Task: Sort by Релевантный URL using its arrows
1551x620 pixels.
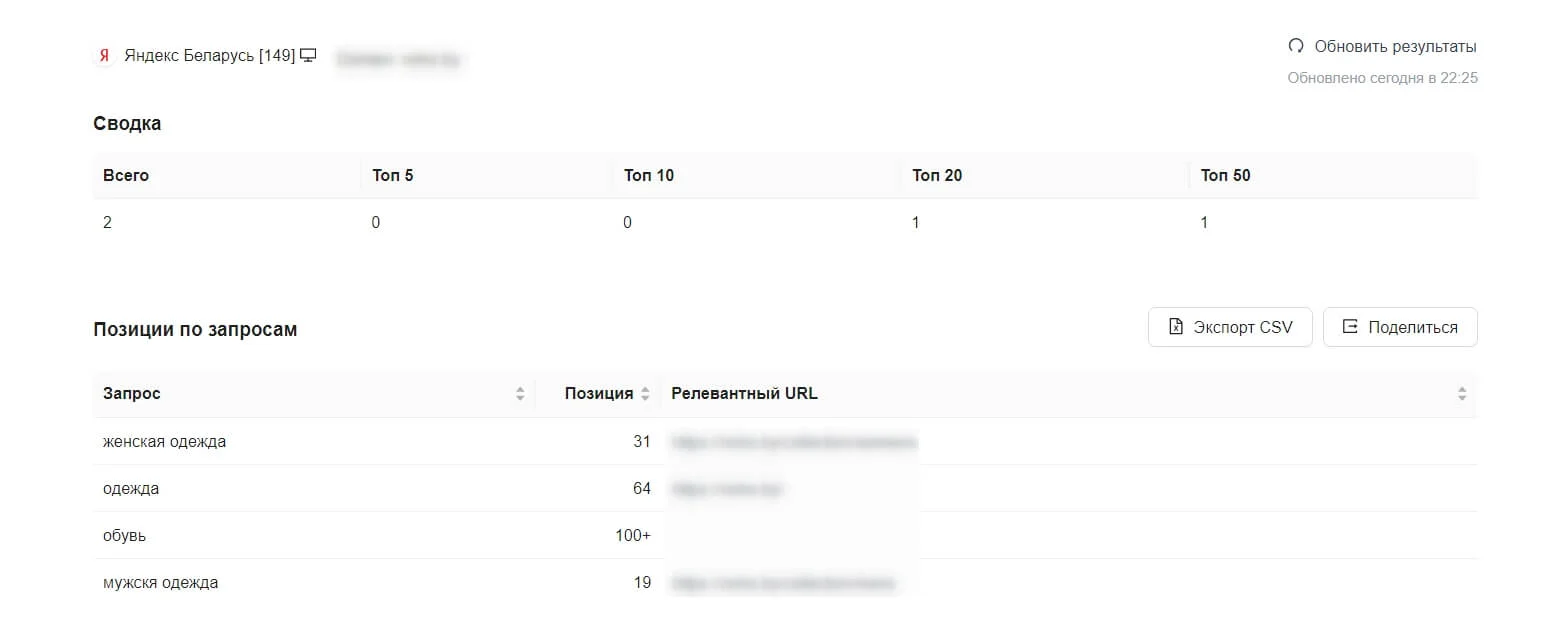Action: point(1462,394)
